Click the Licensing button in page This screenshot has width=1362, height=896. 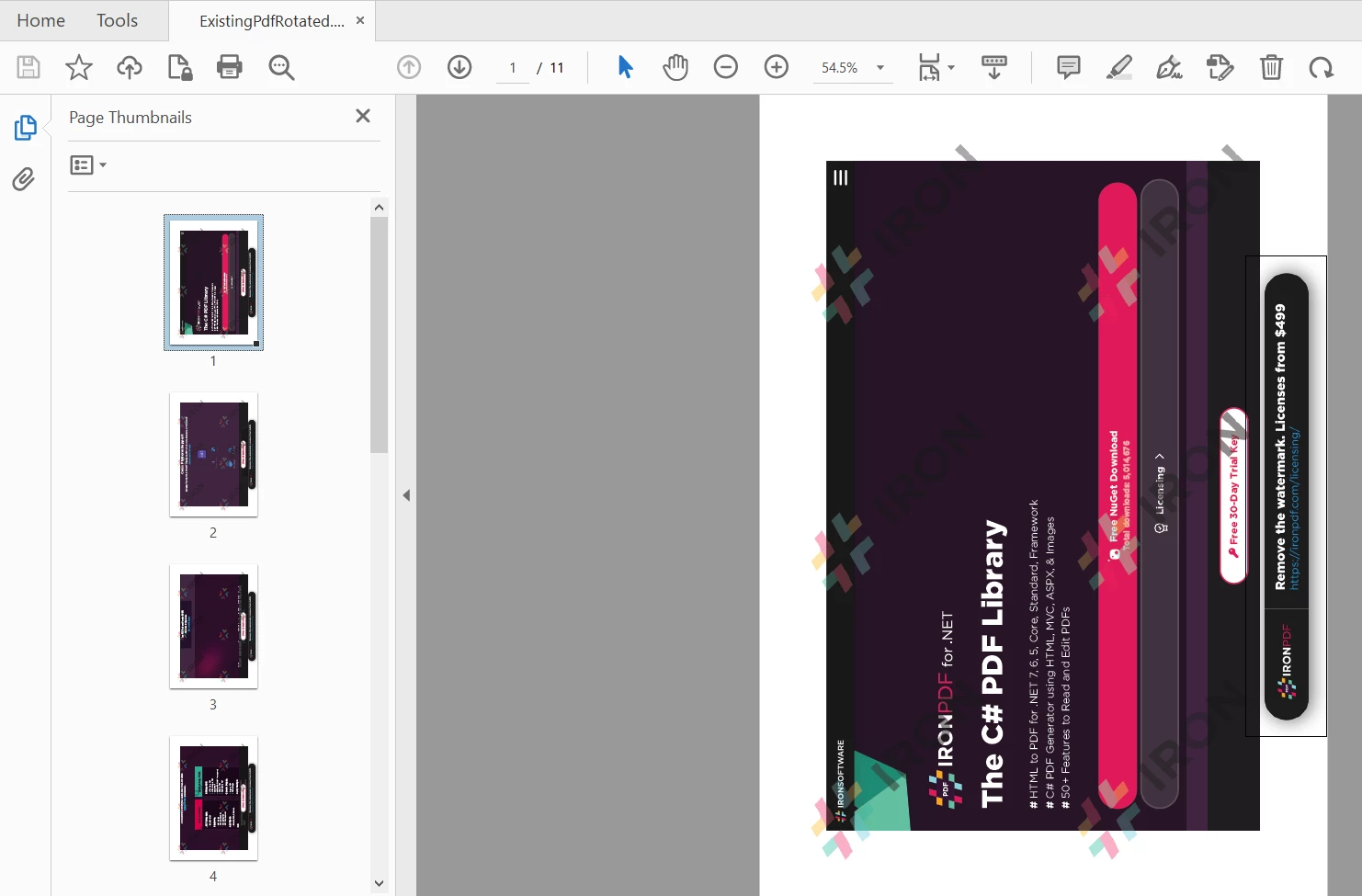[x=1160, y=493]
